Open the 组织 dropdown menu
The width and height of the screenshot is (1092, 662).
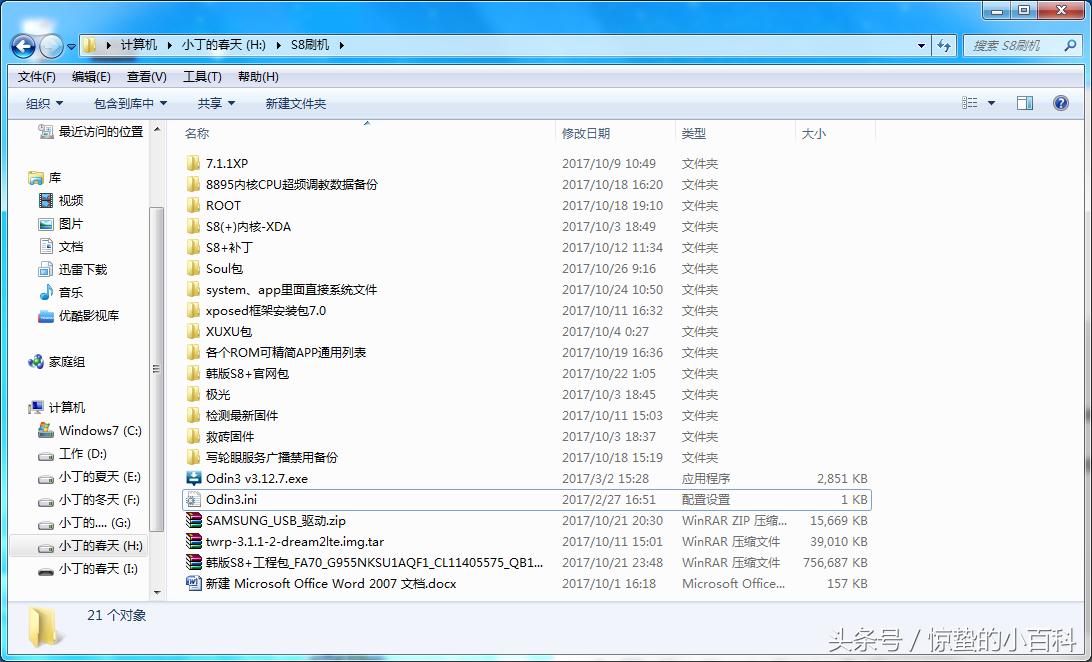click(44, 103)
